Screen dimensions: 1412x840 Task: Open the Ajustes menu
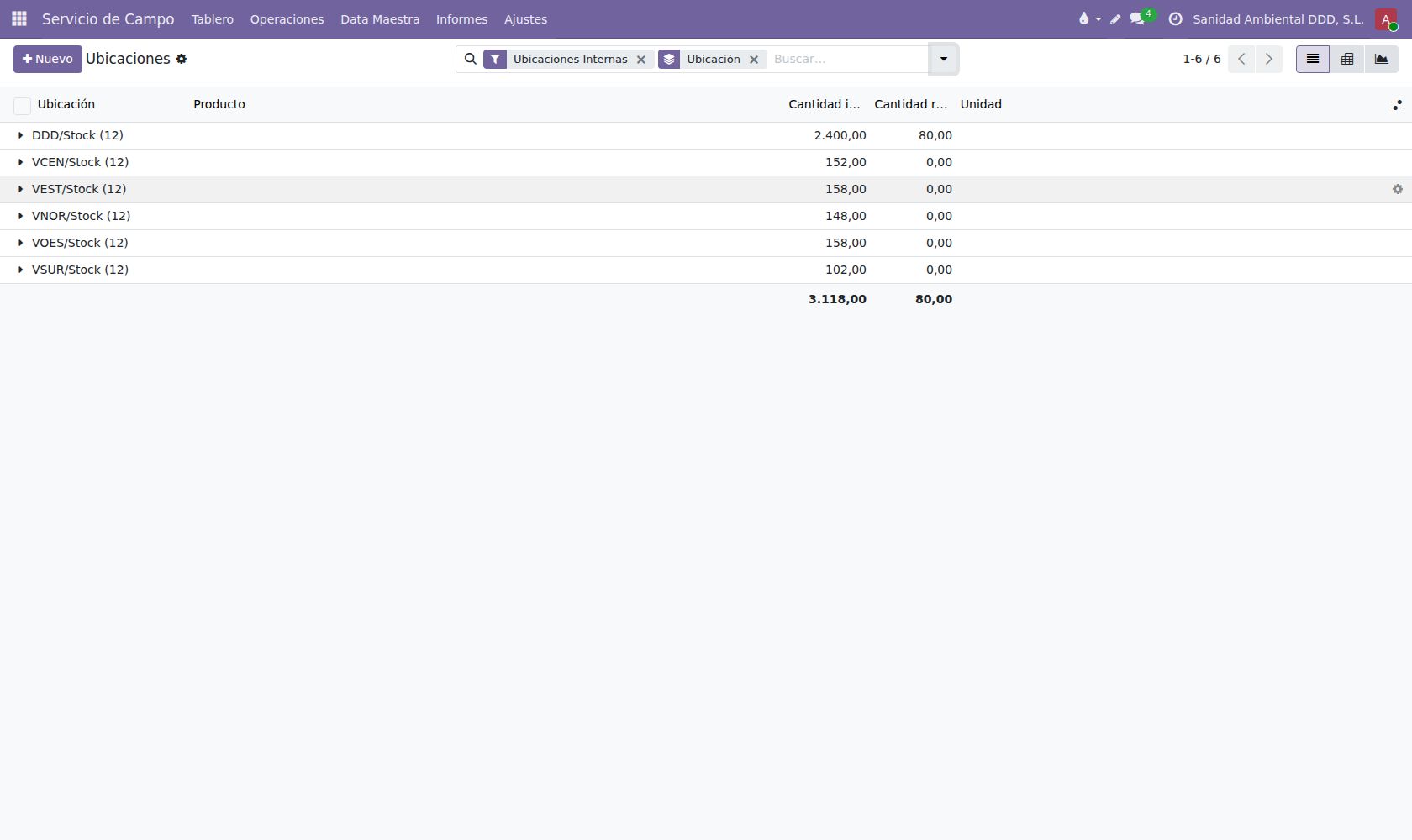(525, 19)
